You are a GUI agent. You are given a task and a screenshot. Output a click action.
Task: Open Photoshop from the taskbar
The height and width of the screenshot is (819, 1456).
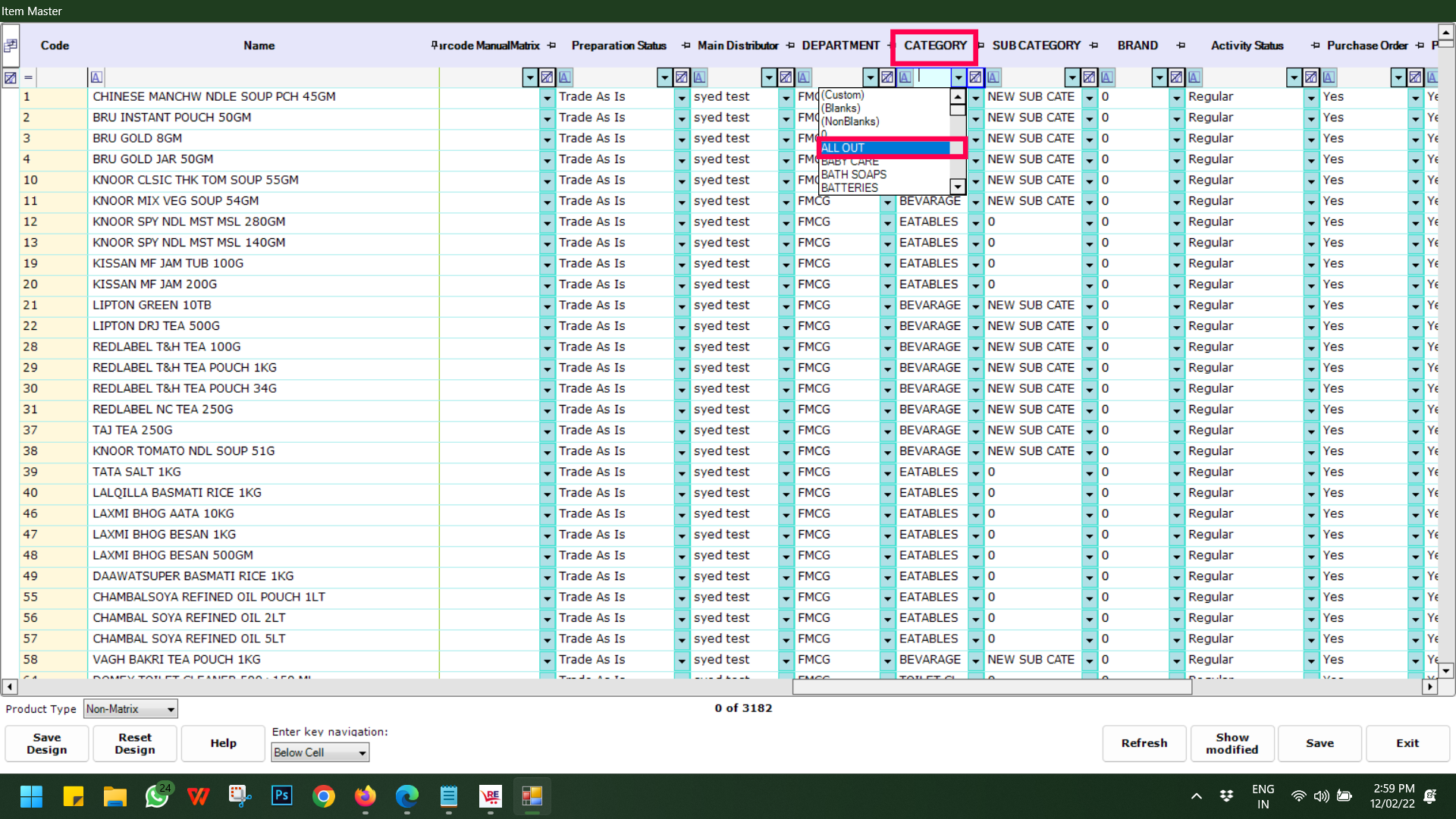coord(281,796)
